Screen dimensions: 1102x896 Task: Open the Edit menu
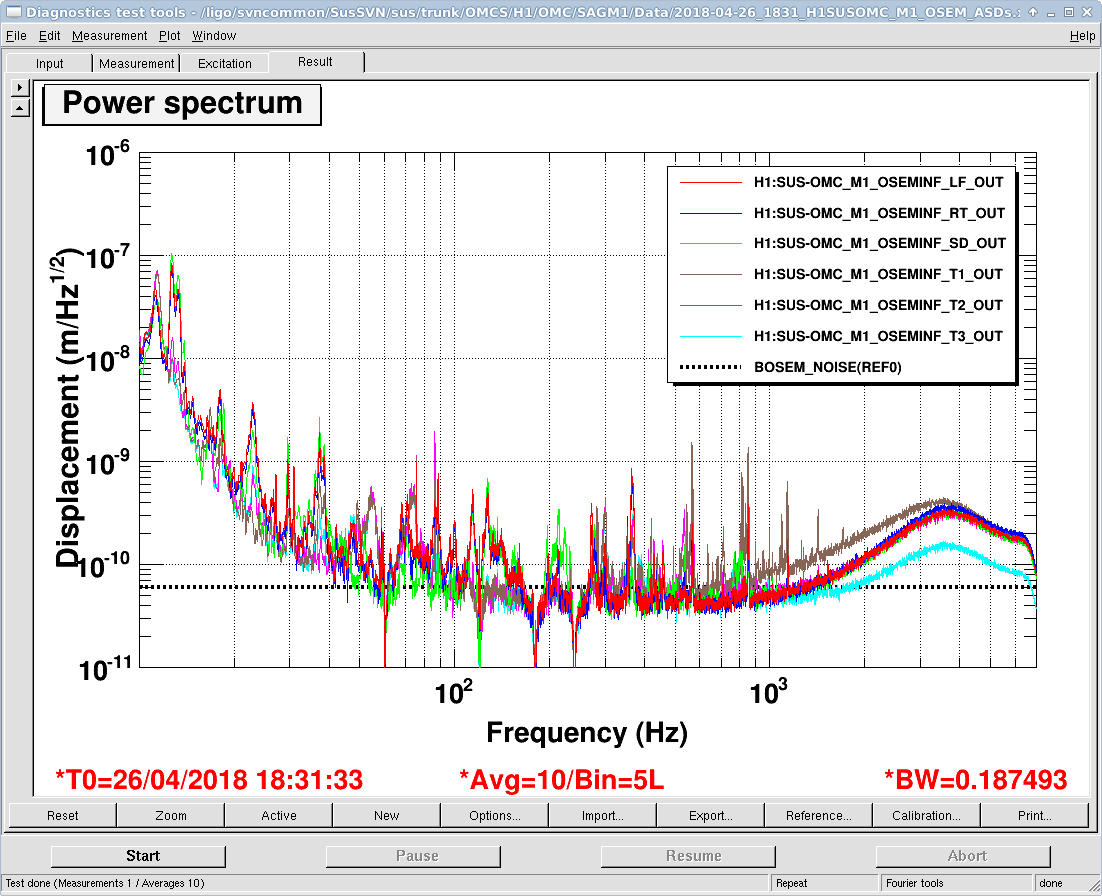point(49,36)
